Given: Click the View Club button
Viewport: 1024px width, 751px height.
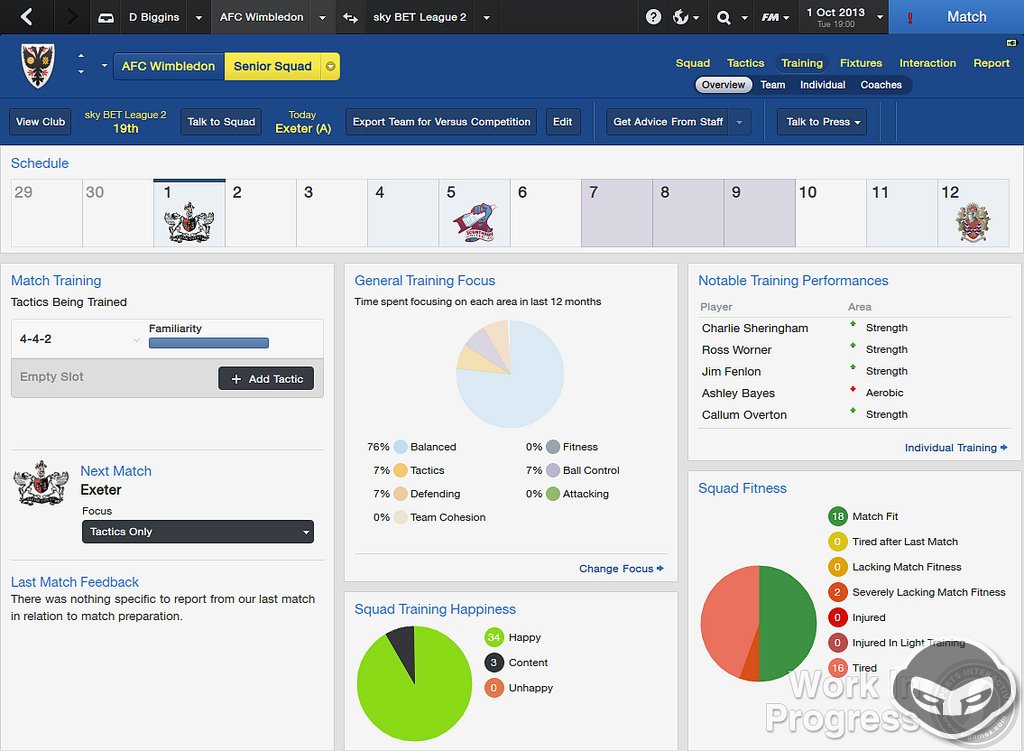Looking at the screenshot, I should click(40, 122).
